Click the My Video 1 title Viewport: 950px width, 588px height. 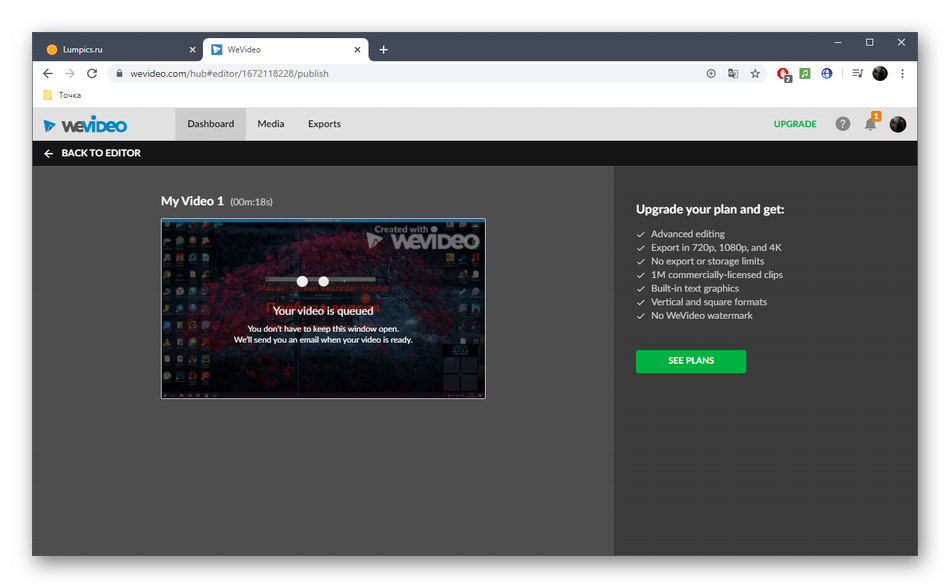click(x=192, y=201)
